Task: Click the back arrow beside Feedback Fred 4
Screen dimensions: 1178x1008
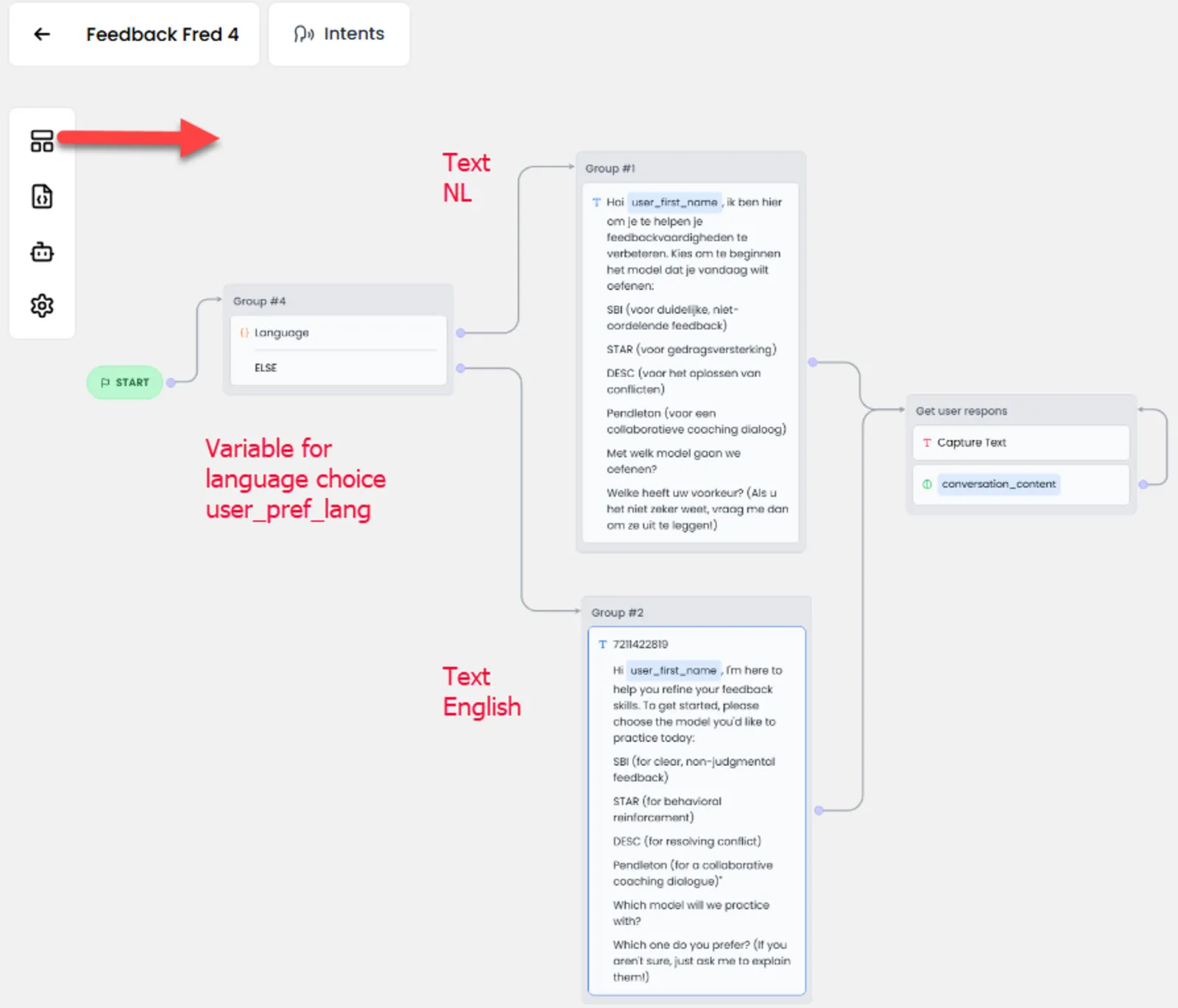Action: [x=42, y=34]
